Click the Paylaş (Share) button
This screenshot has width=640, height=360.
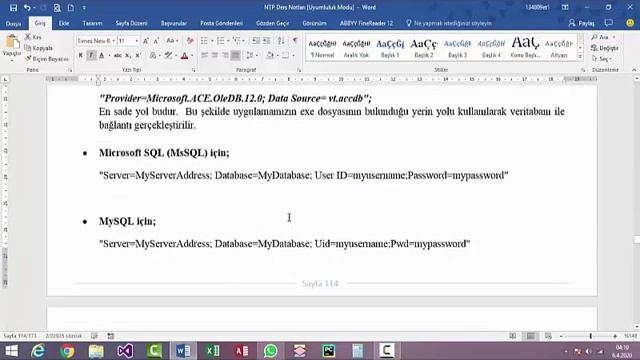pyautogui.click(x=582, y=24)
